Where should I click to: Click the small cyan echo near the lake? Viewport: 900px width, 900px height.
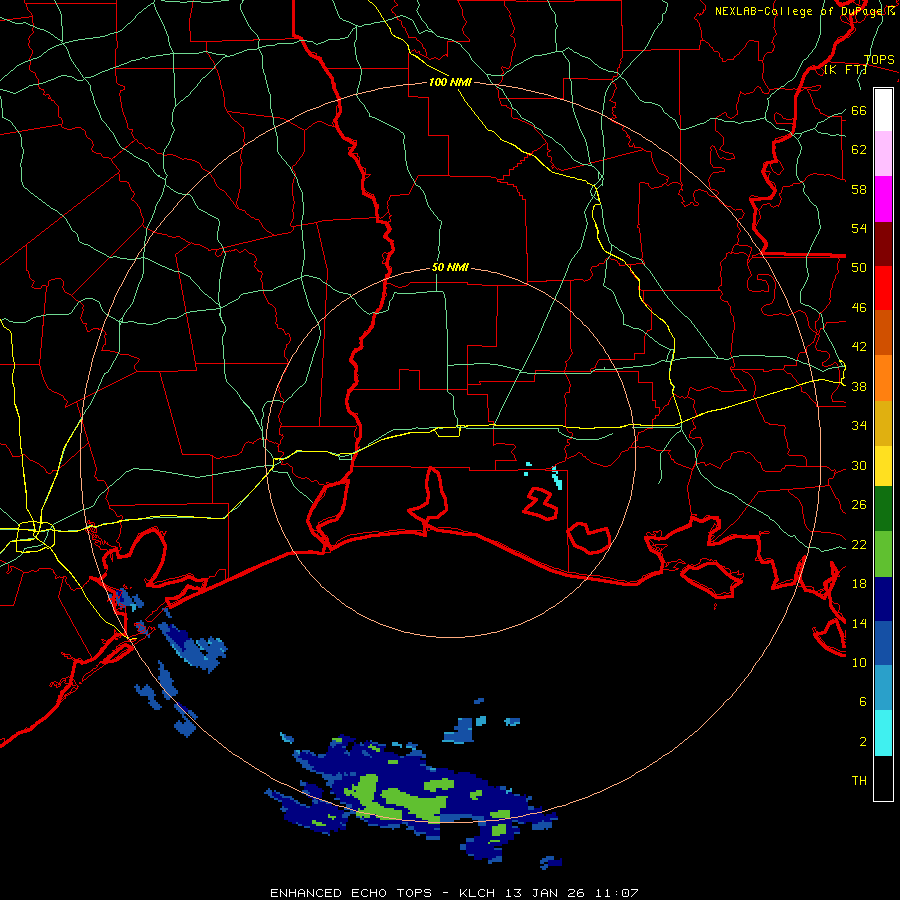[556, 478]
